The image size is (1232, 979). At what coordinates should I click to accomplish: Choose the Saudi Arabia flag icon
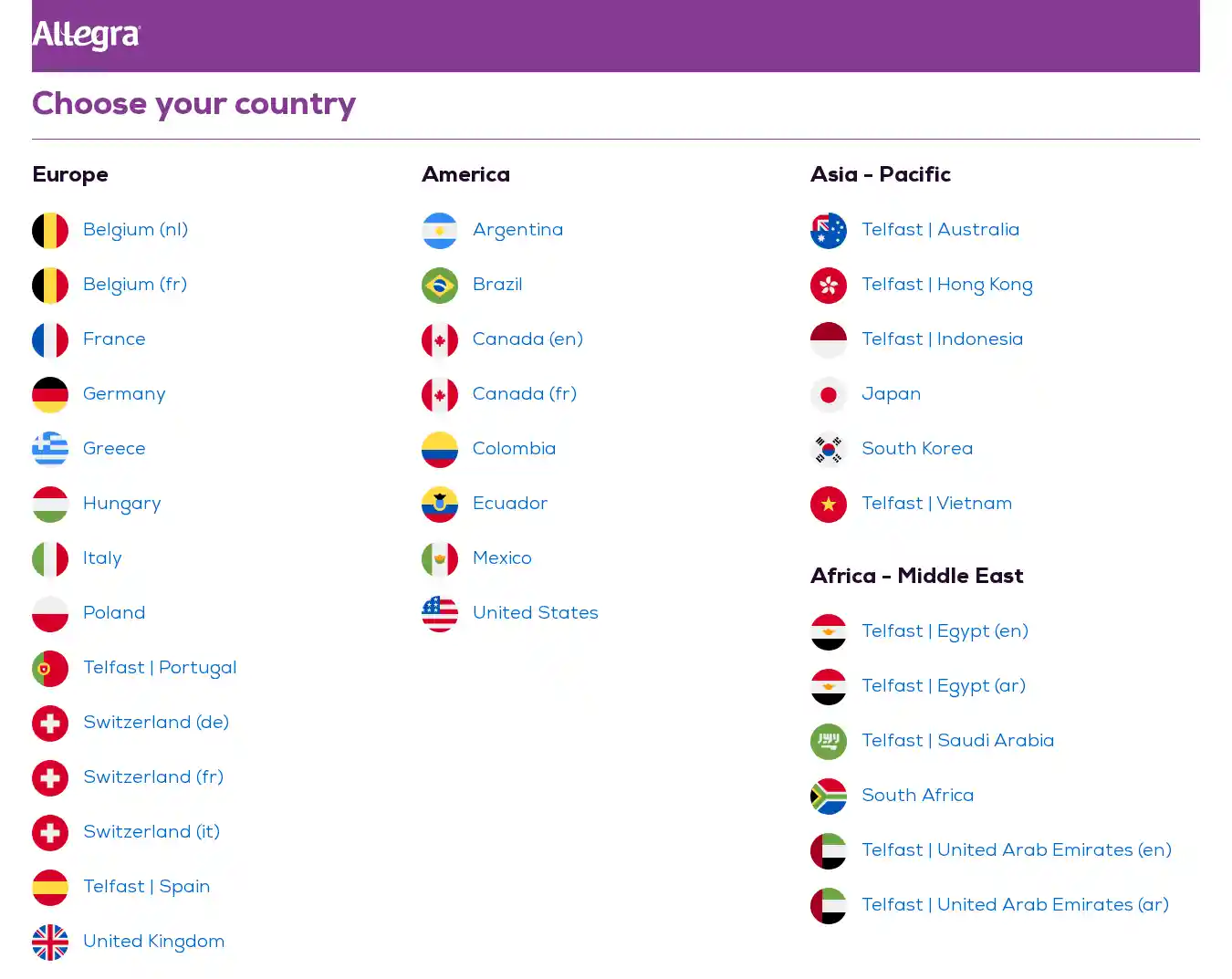tap(829, 742)
